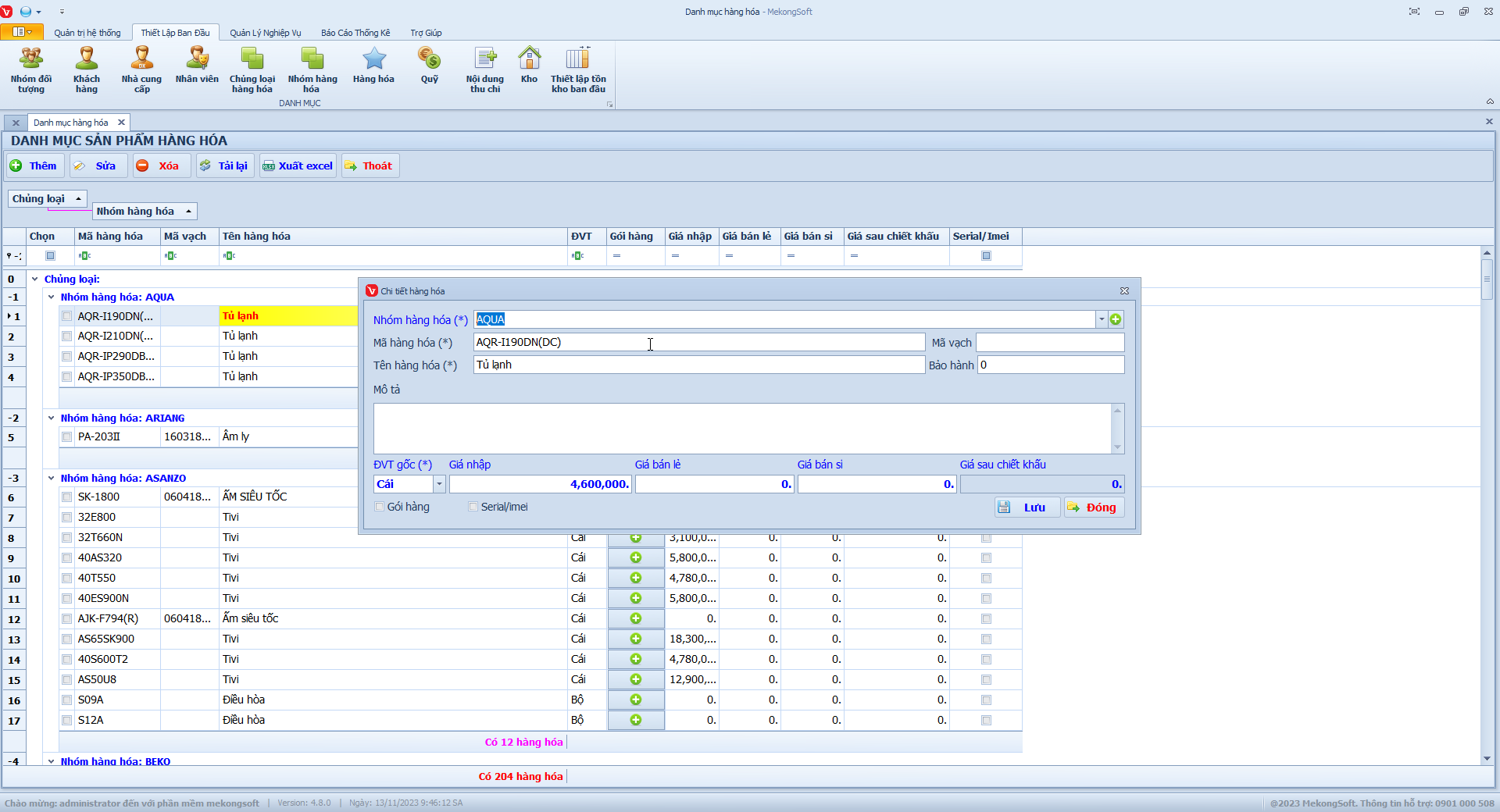Open the Nhân viên employee icon
The image size is (1500, 812).
click(197, 66)
